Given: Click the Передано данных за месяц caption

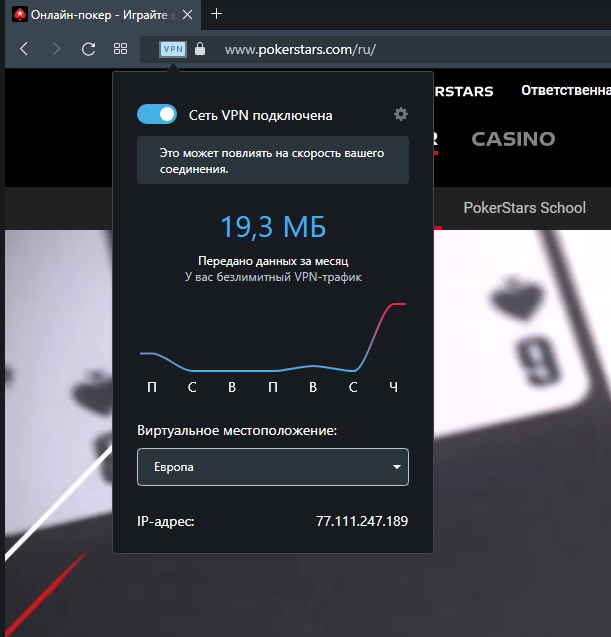Looking at the screenshot, I should coord(273,261).
